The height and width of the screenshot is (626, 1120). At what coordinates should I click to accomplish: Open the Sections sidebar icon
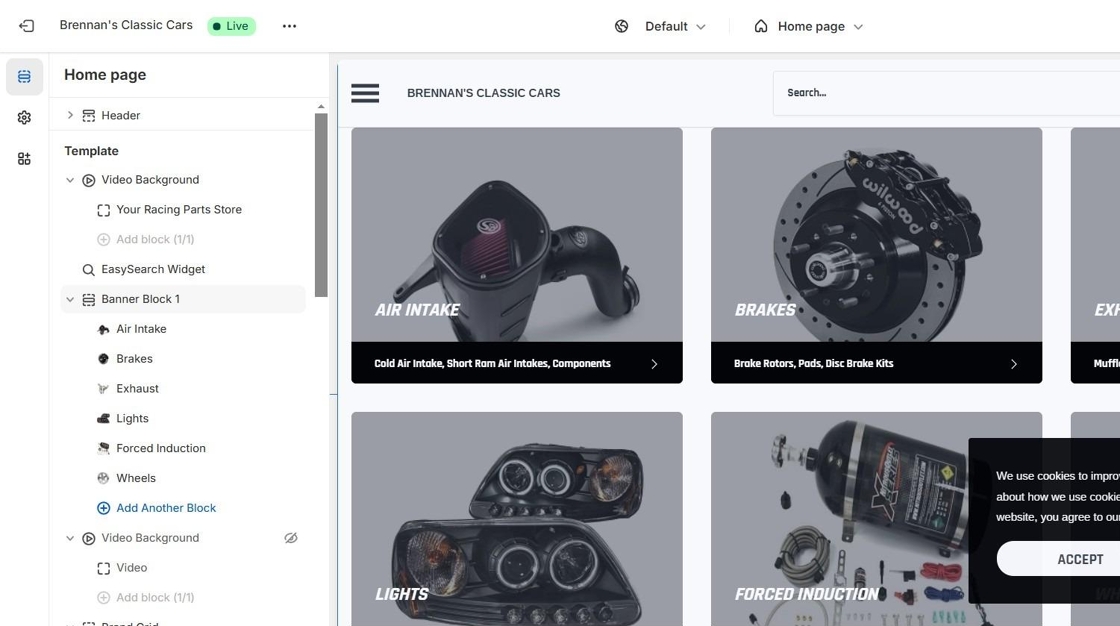pos(24,76)
